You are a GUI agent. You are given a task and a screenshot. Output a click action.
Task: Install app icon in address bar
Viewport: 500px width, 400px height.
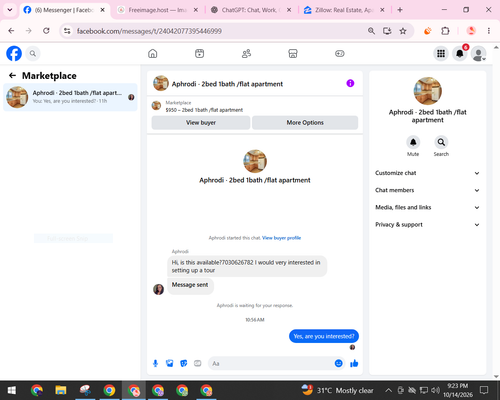[387, 31]
